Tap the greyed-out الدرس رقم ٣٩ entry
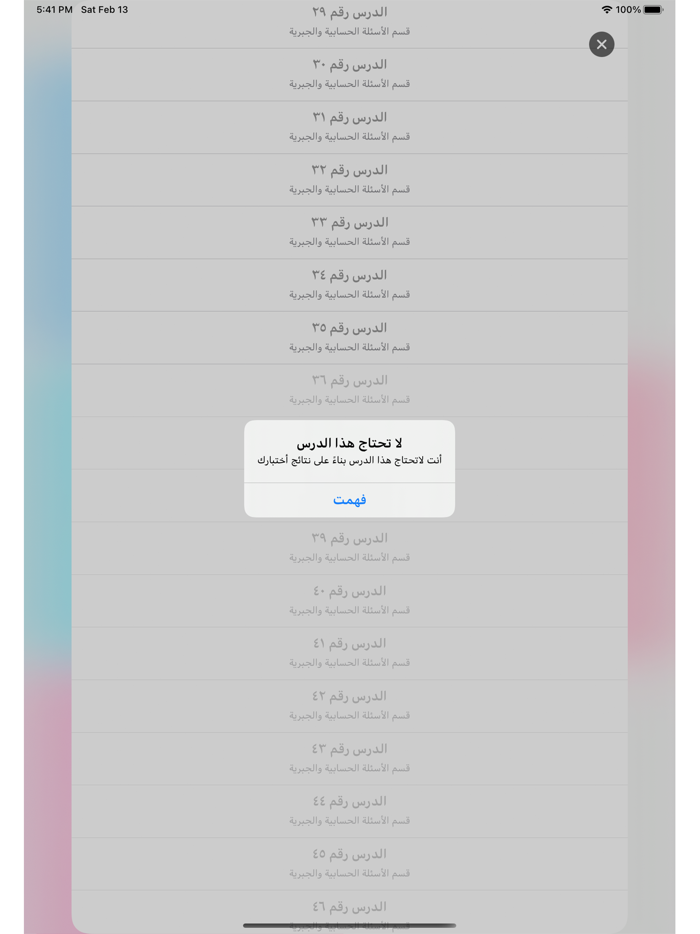700x934 pixels. pos(348,547)
